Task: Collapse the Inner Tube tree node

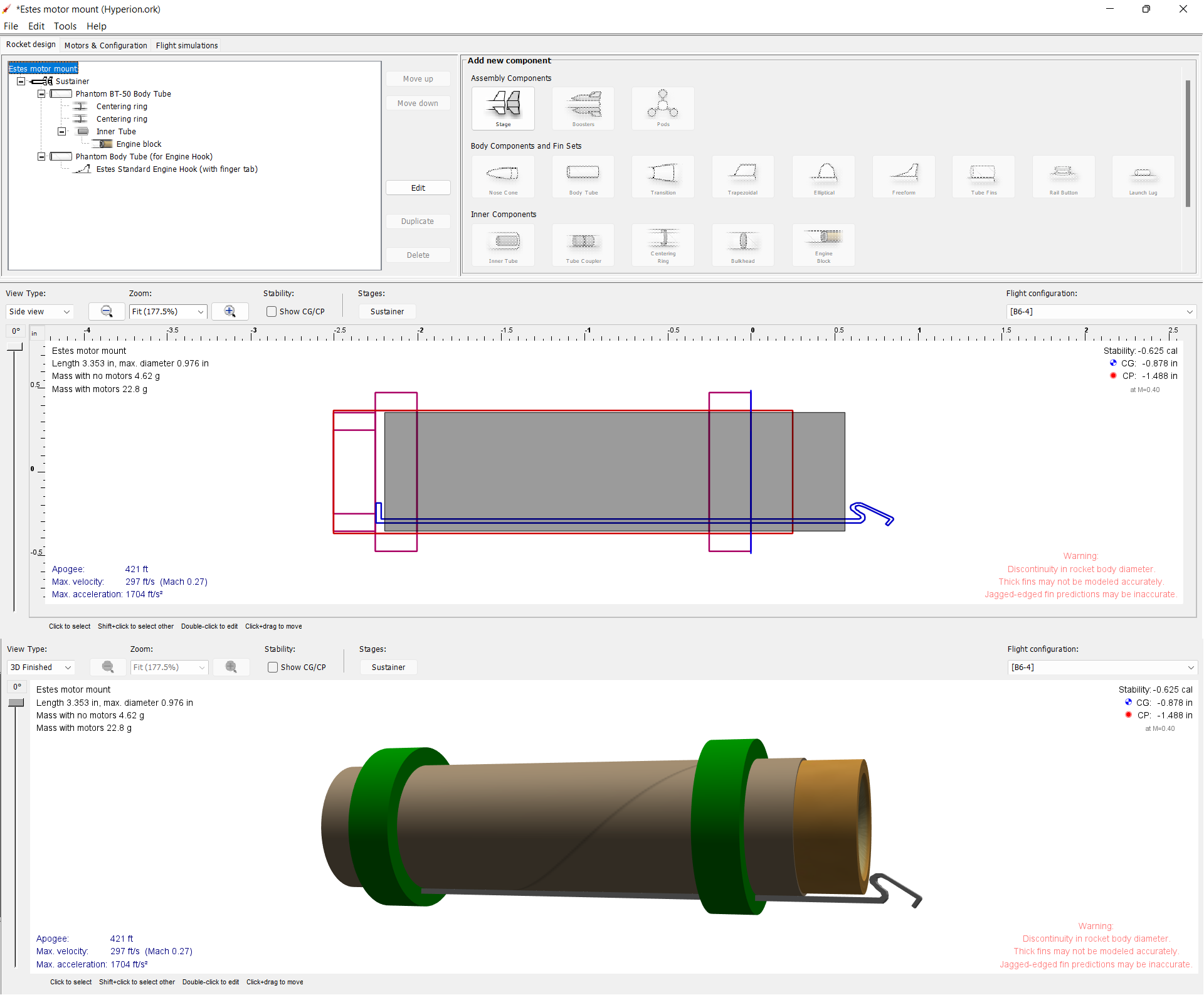Action: point(62,131)
